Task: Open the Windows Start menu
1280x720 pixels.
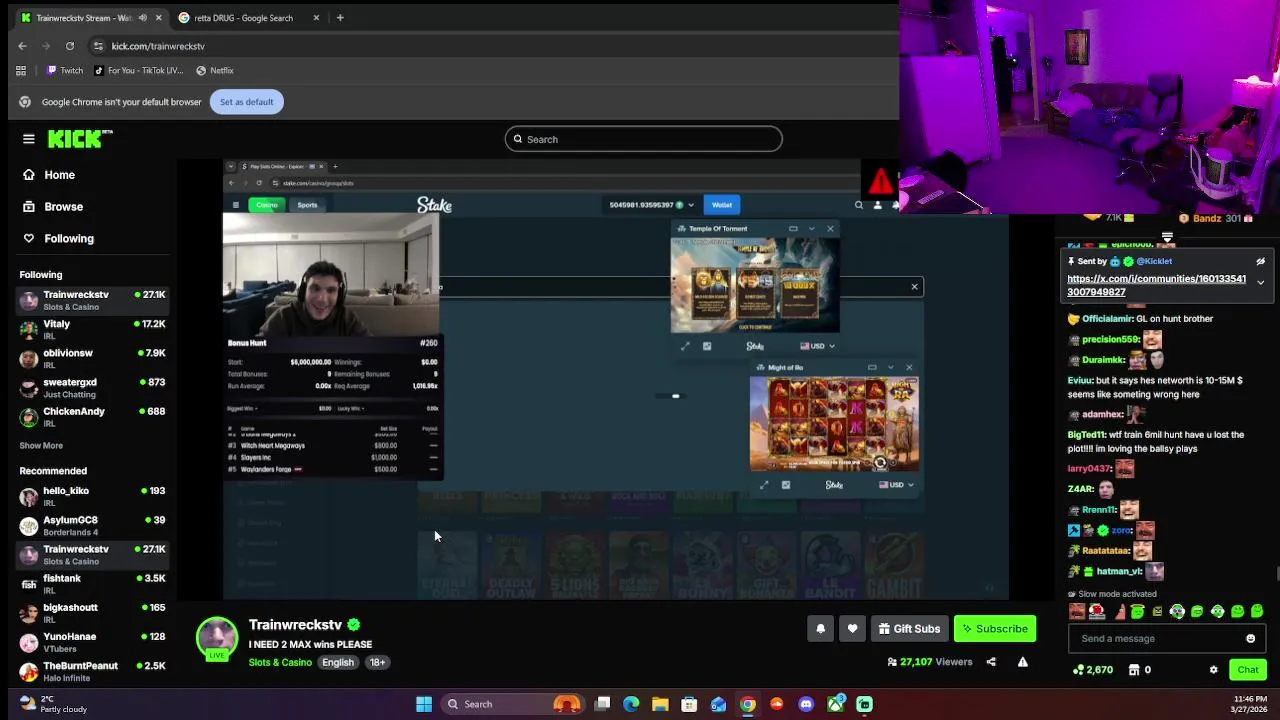Action: click(x=424, y=704)
